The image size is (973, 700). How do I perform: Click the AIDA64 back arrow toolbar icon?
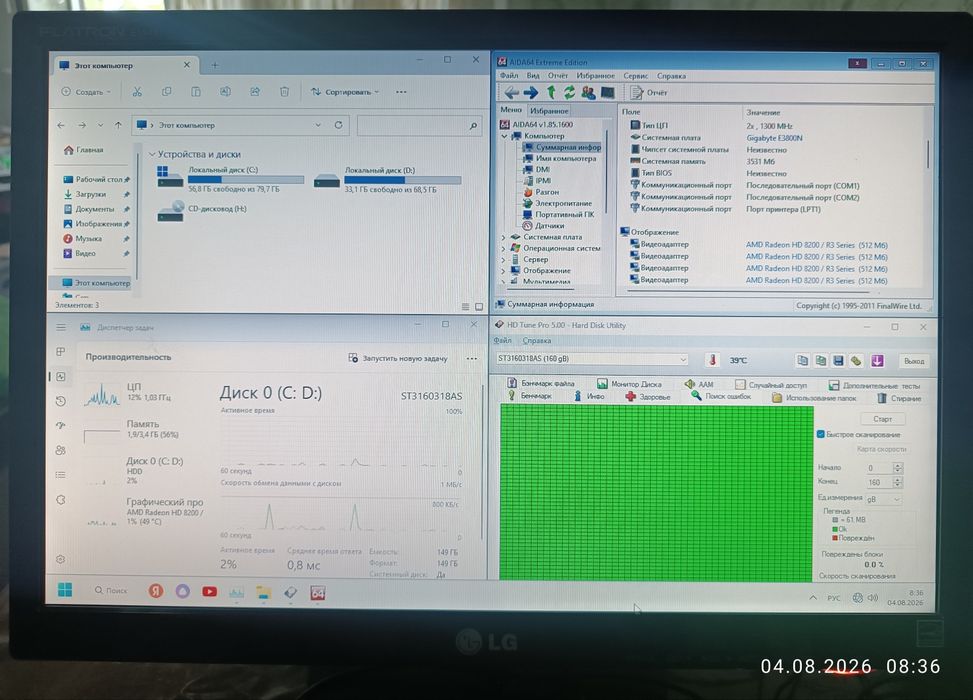click(x=511, y=92)
